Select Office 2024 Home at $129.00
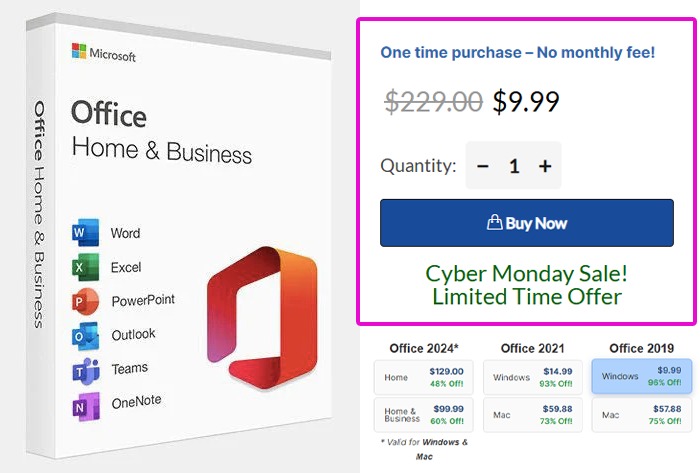The width and height of the screenshot is (700, 473). [x=423, y=377]
